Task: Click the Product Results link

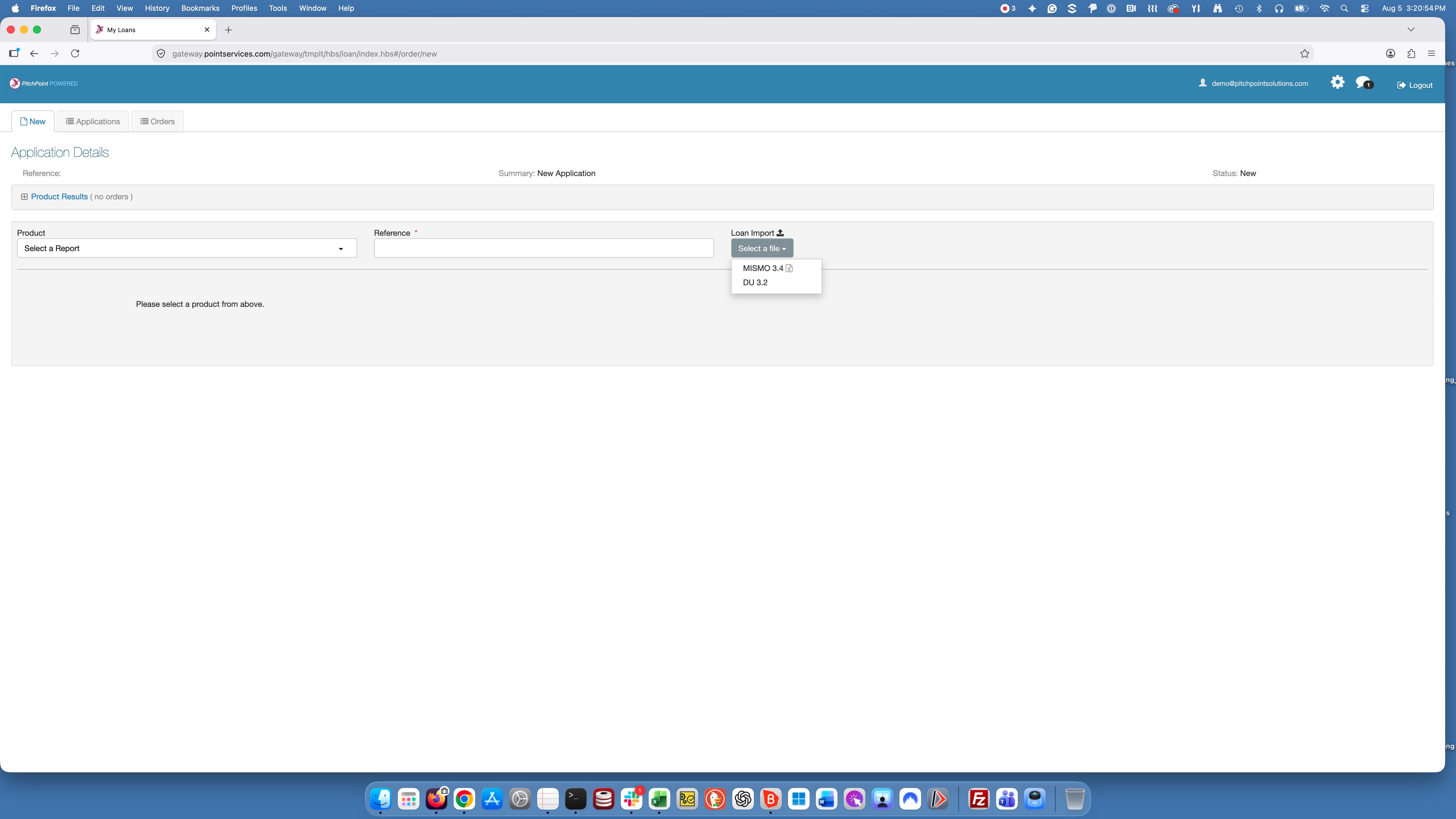Action: click(x=59, y=197)
